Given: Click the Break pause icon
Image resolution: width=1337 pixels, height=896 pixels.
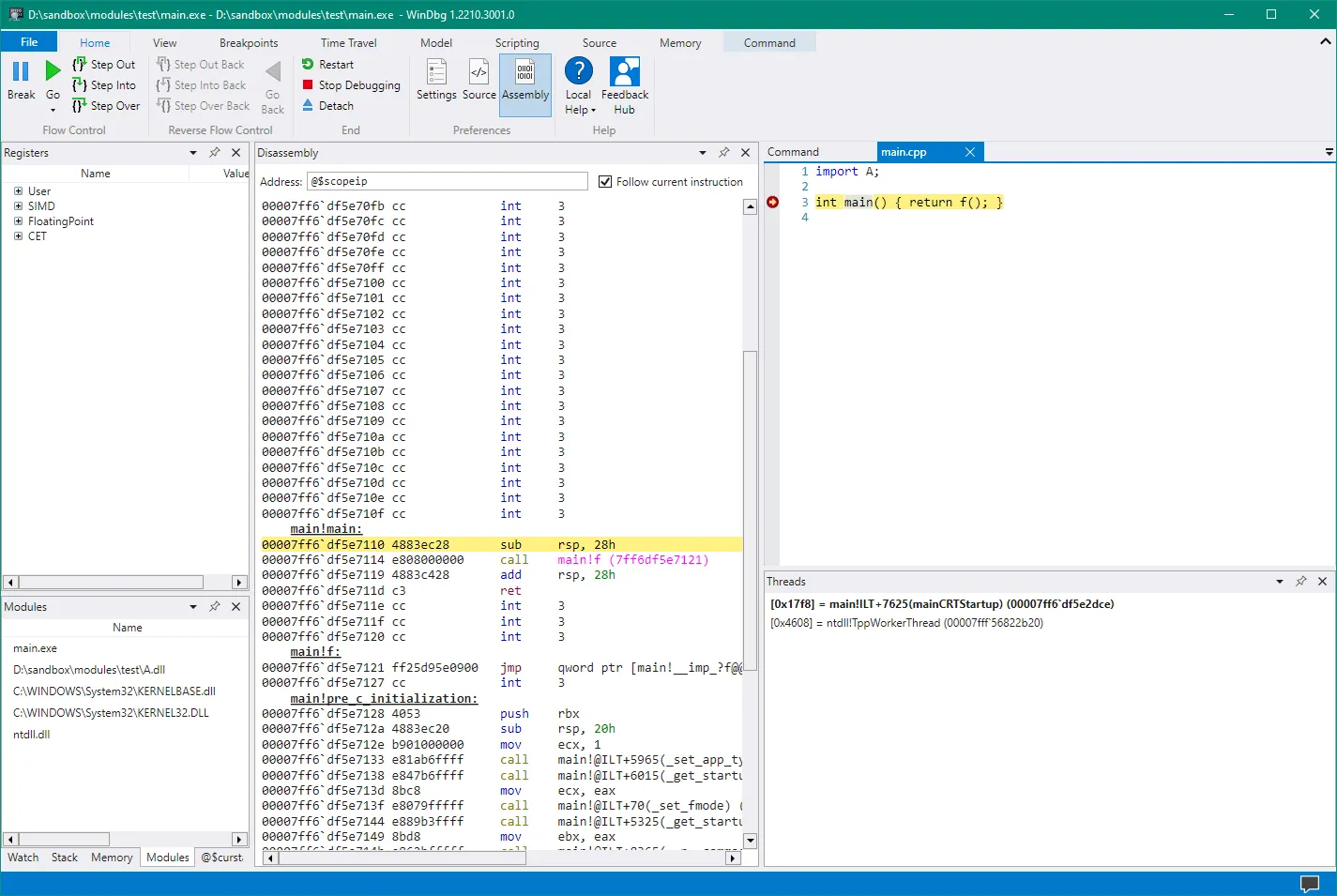Looking at the screenshot, I should point(21,71).
